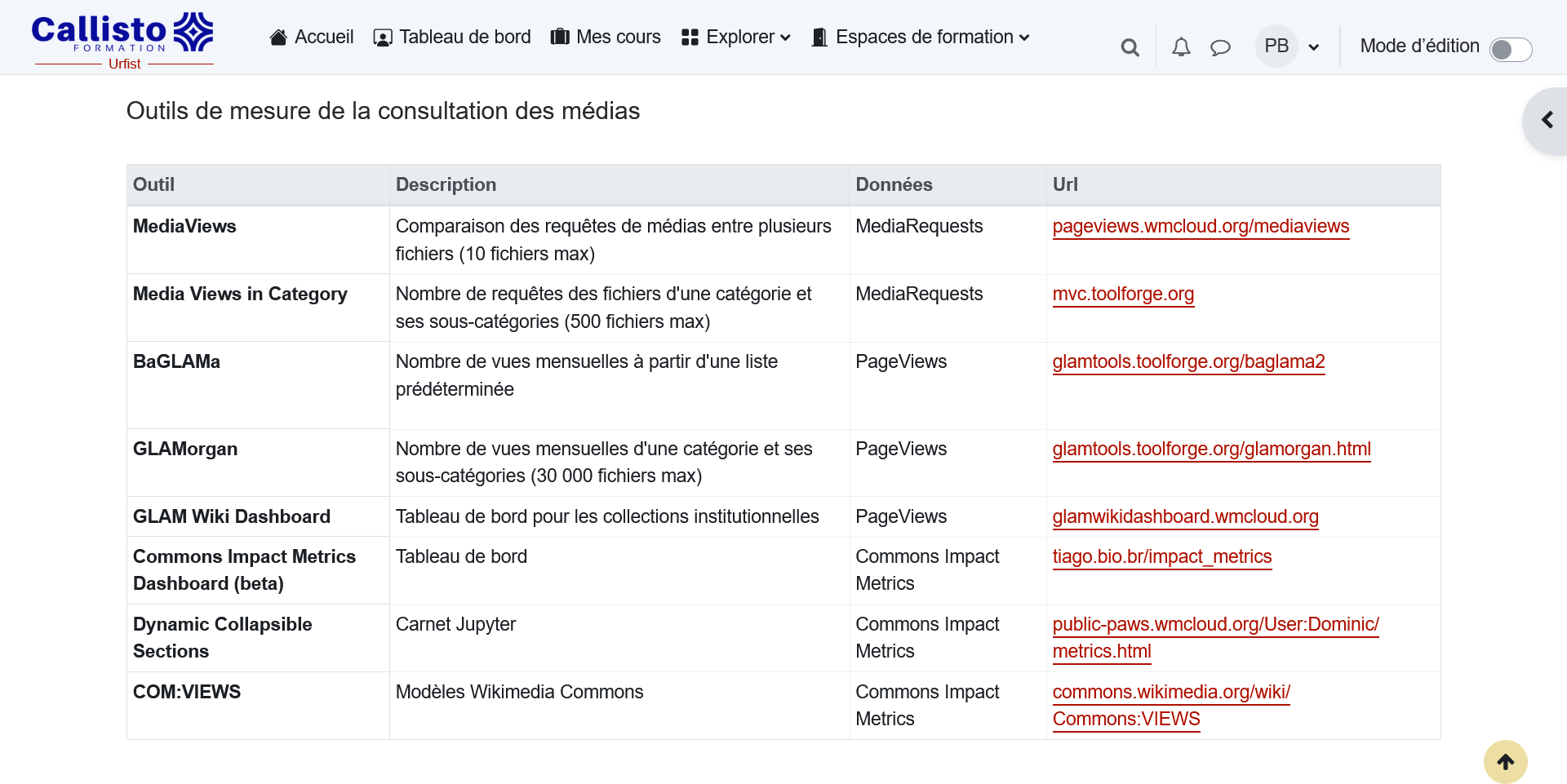Viewport: 1567px width, 784px height.
Task: Click the Carnet Jupyter description
Action: [455, 625]
